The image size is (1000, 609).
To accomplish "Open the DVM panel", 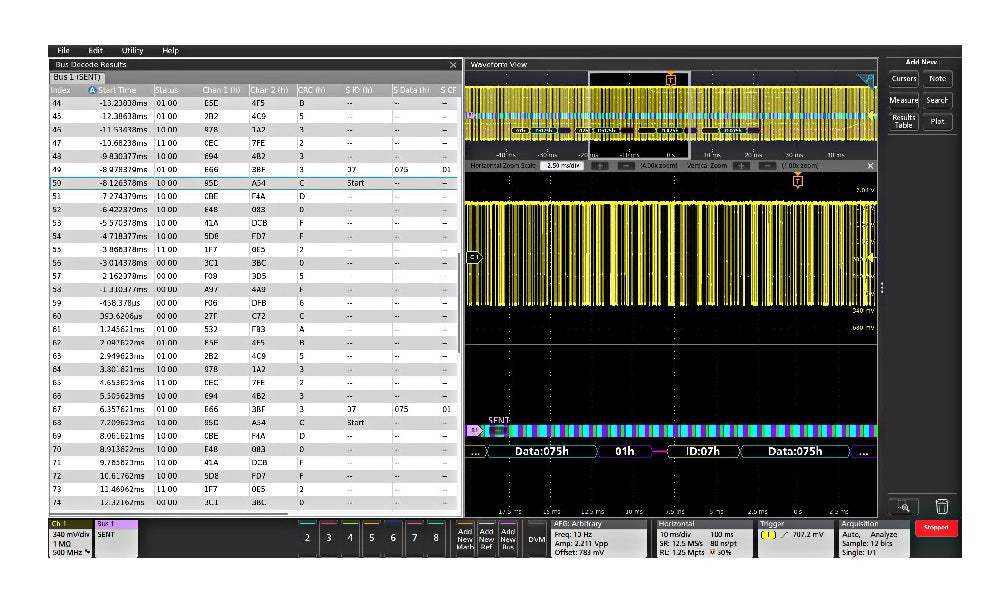I will 537,539.
